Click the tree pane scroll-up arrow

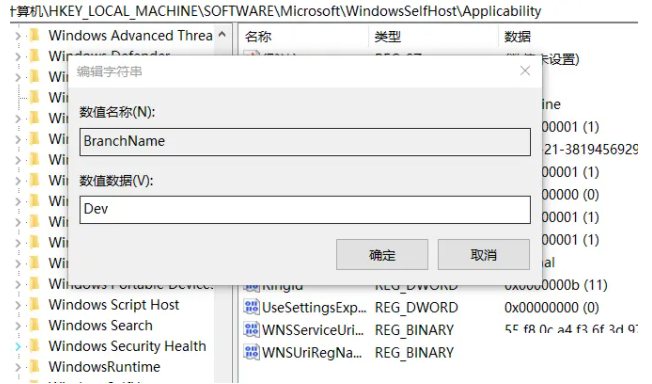pyautogui.click(x=222, y=35)
